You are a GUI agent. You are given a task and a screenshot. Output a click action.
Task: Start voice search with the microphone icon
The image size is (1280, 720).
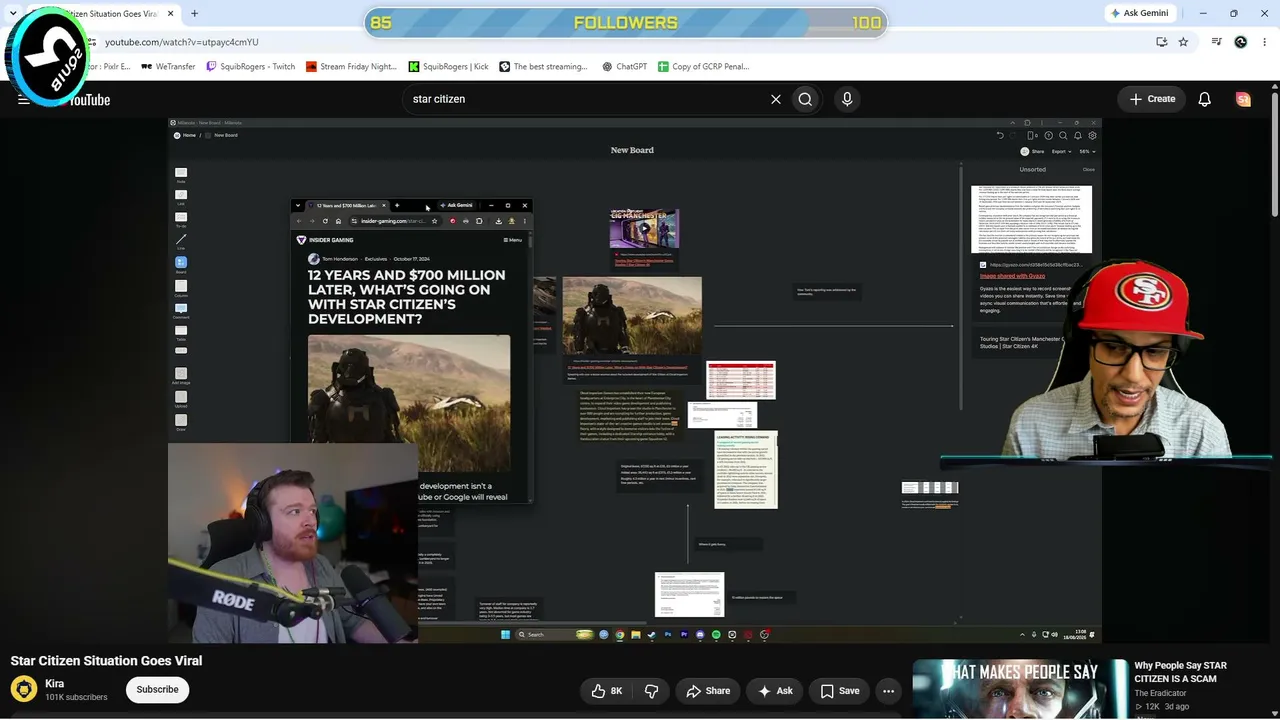click(x=847, y=99)
